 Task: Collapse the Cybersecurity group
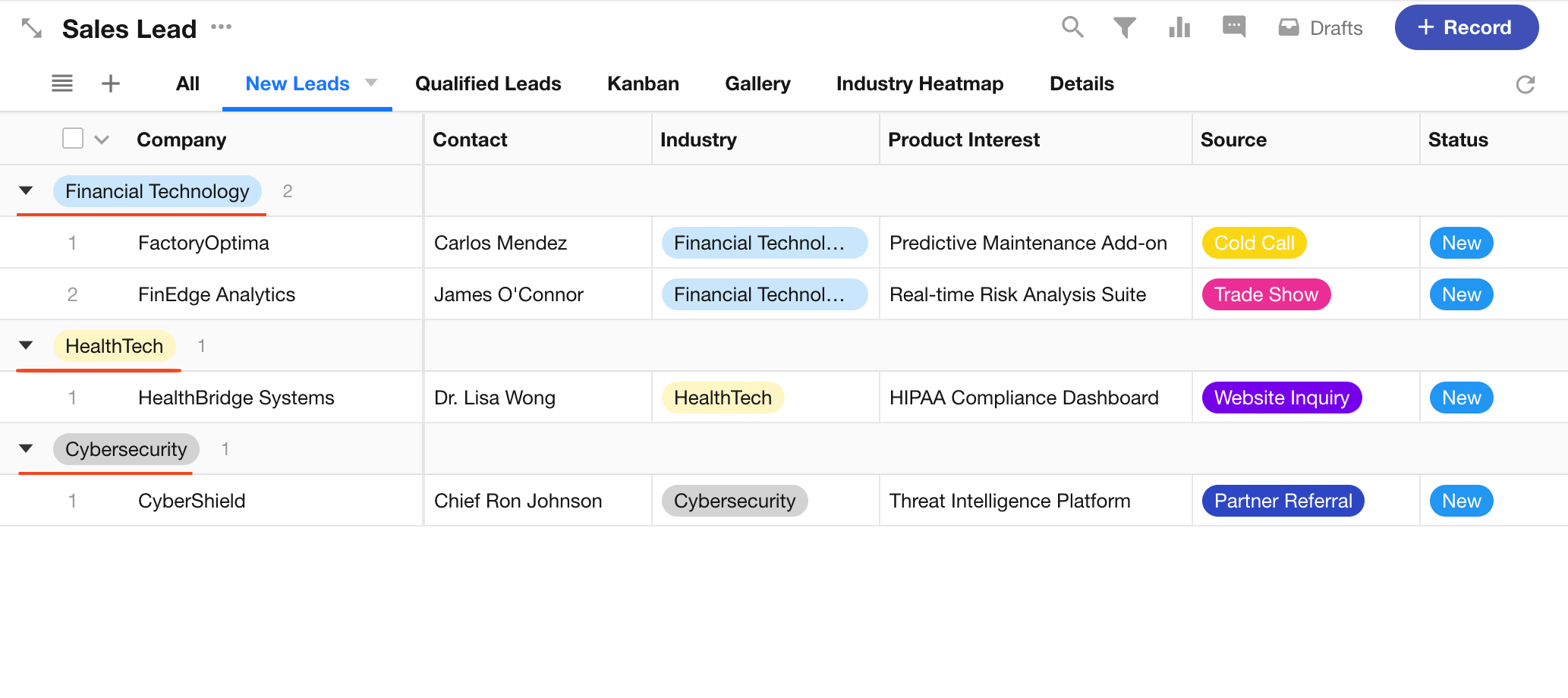(26, 448)
